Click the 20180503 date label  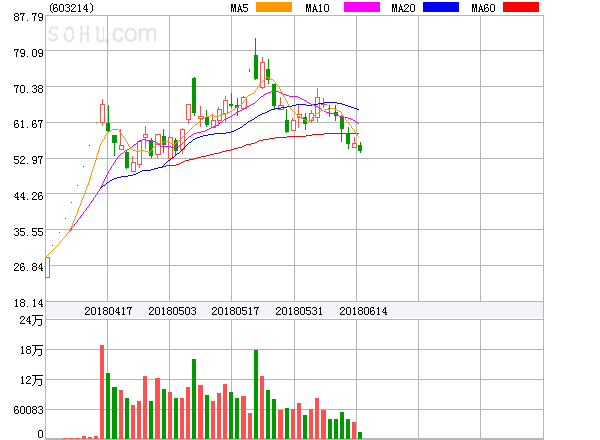click(x=172, y=311)
